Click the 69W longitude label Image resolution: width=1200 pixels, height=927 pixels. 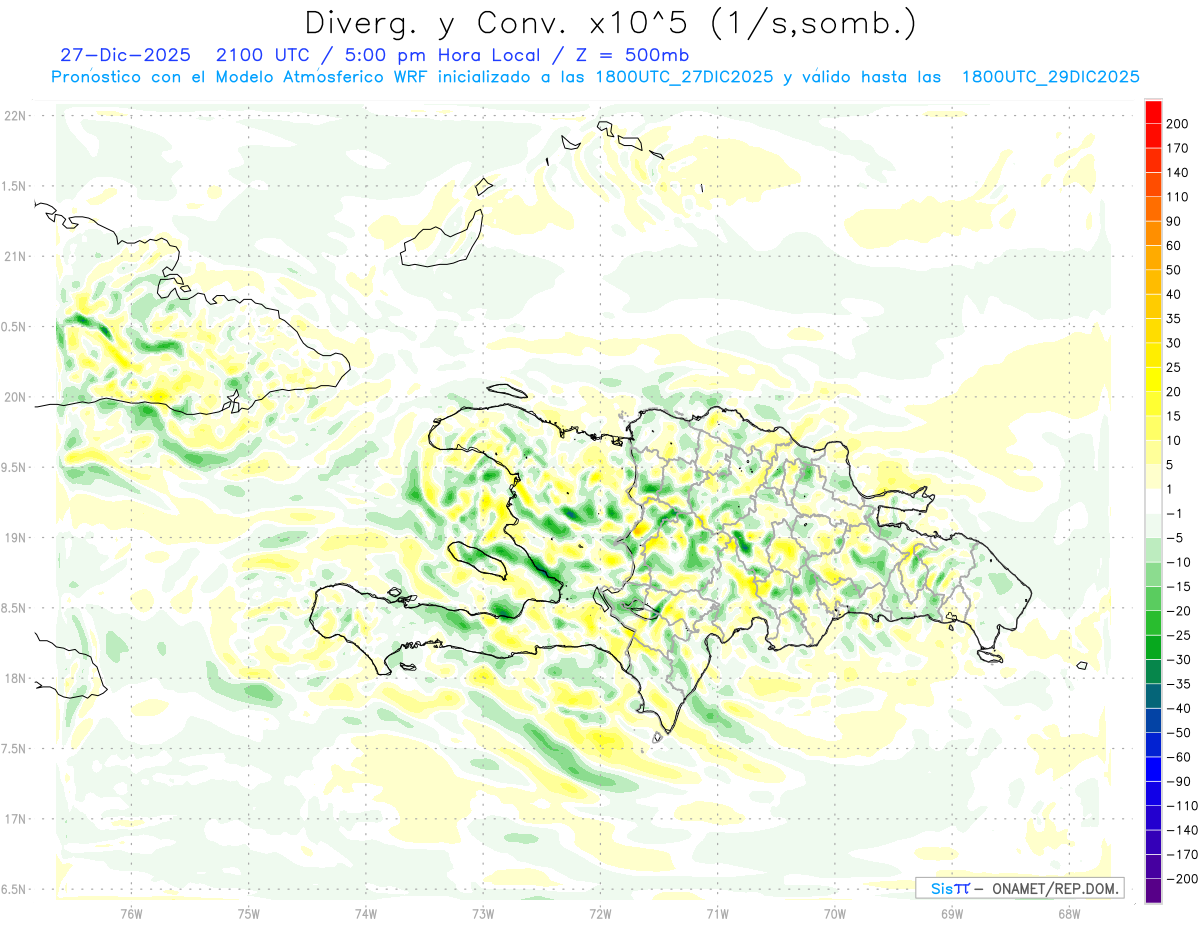(x=952, y=913)
